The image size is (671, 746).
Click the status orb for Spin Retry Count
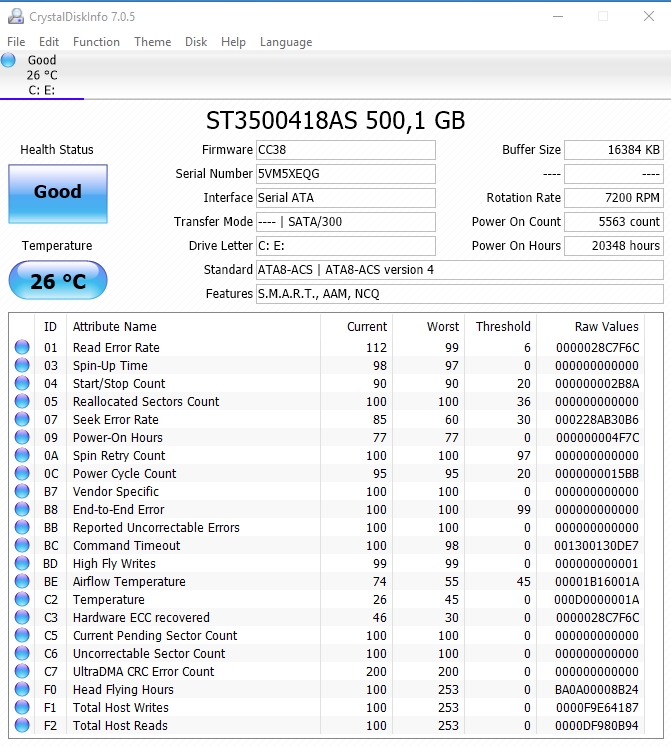tap(22, 455)
